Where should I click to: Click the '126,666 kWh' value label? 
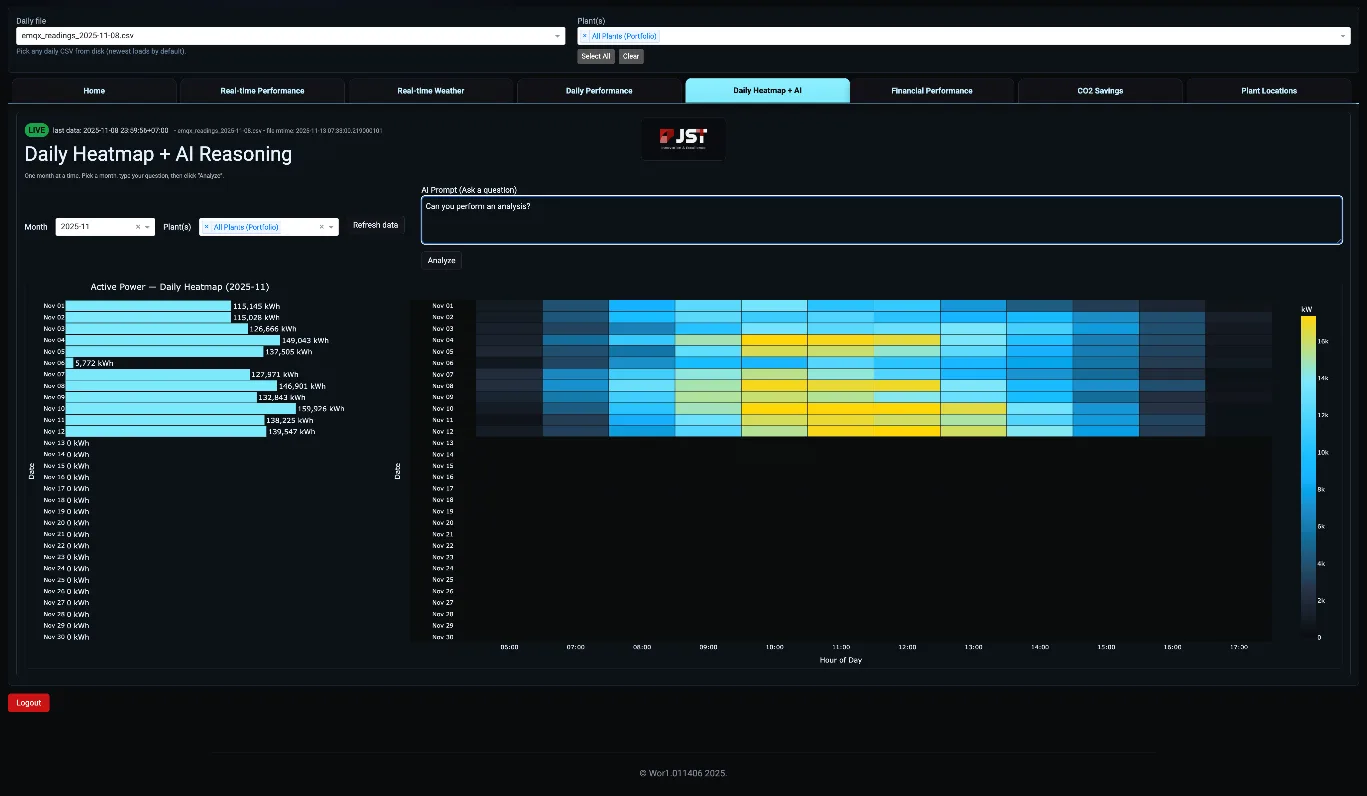coord(273,329)
